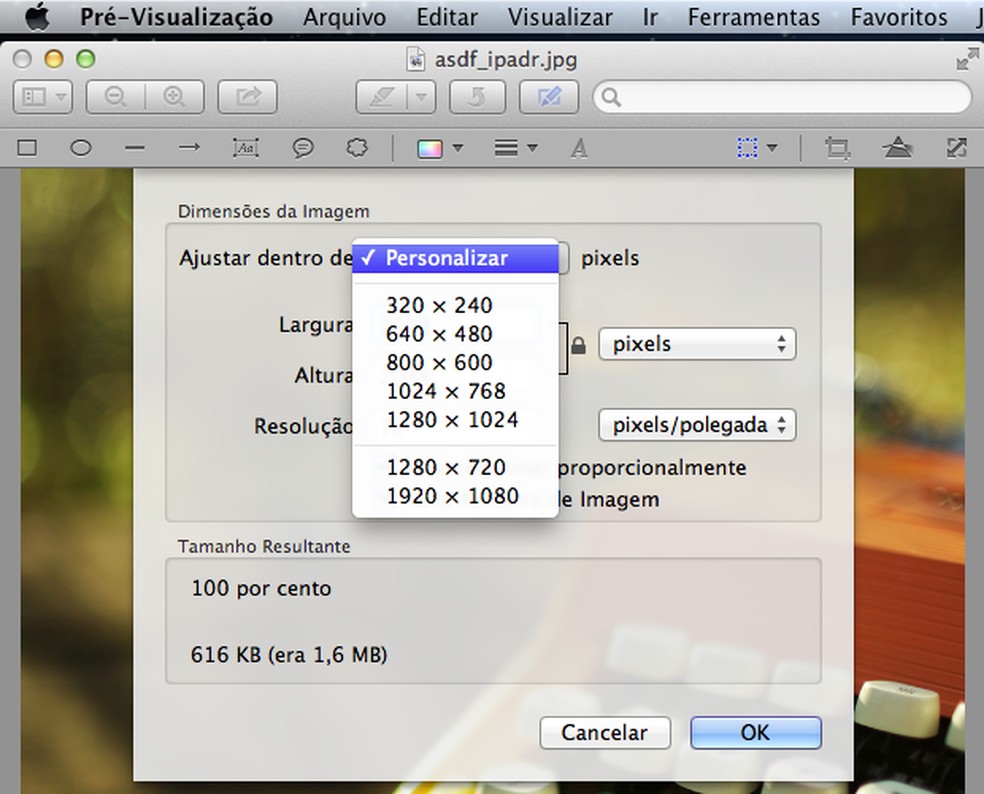The height and width of the screenshot is (794, 984).
Task: Select the rectangle shape tool
Action: [27, 148]
